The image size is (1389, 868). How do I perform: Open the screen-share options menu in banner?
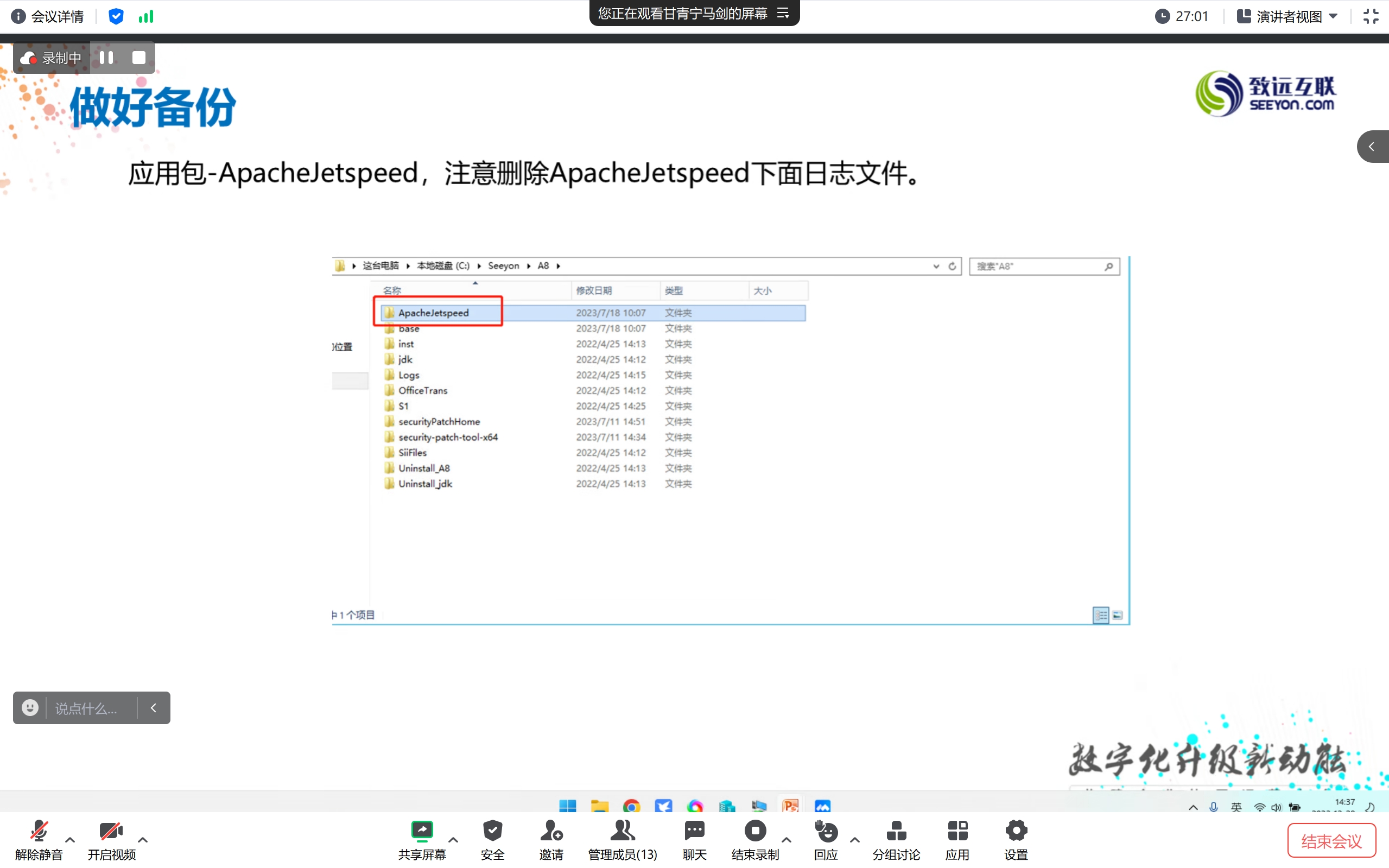783,13
